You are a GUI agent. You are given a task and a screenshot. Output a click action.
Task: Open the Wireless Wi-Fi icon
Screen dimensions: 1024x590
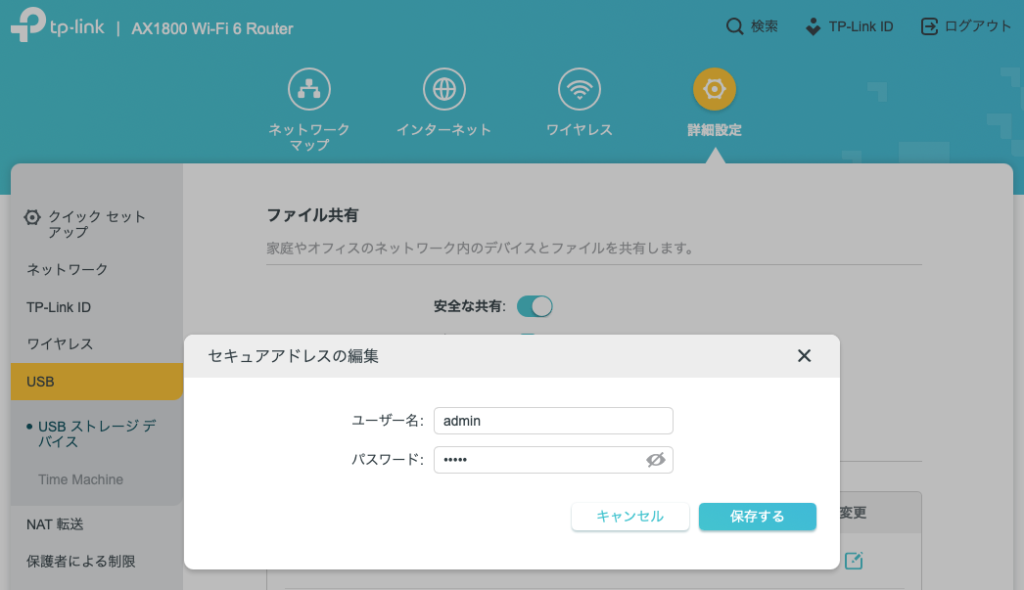[579, 90]
